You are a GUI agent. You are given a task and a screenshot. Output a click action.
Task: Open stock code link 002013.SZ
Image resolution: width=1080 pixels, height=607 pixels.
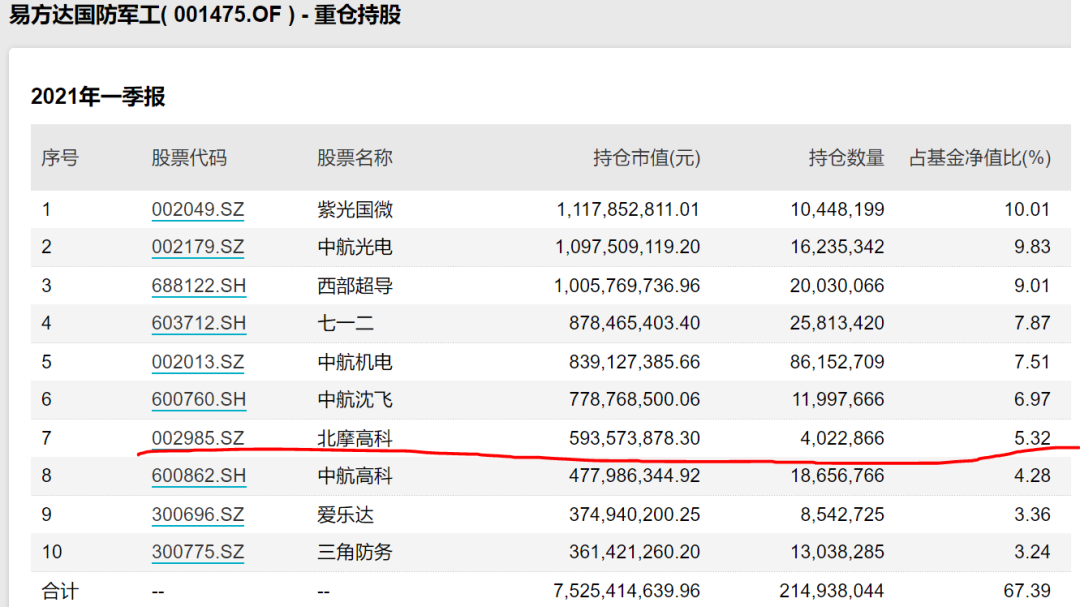coord(198,362)
